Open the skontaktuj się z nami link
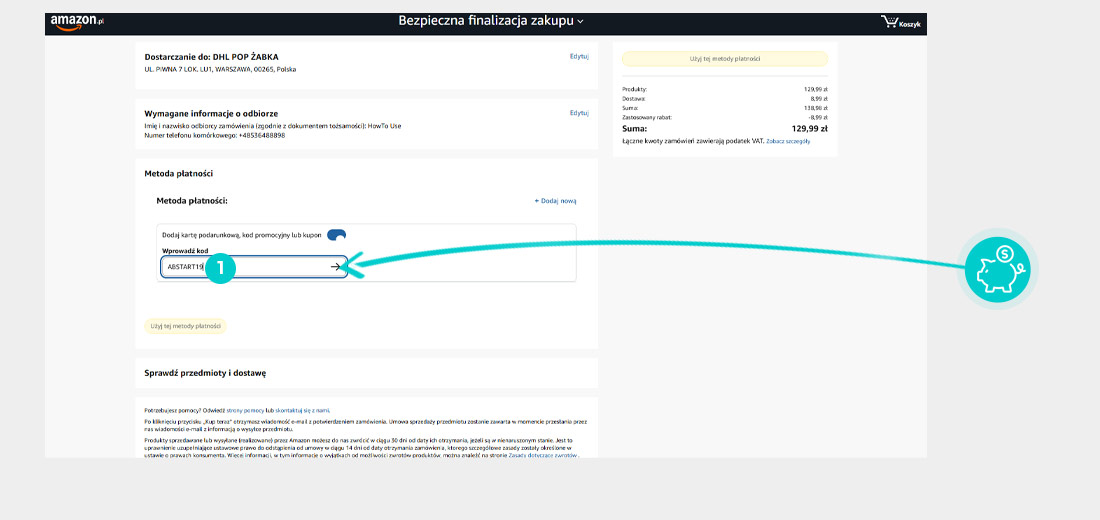Screen dimensions: 1100x520 click(302, 410)
